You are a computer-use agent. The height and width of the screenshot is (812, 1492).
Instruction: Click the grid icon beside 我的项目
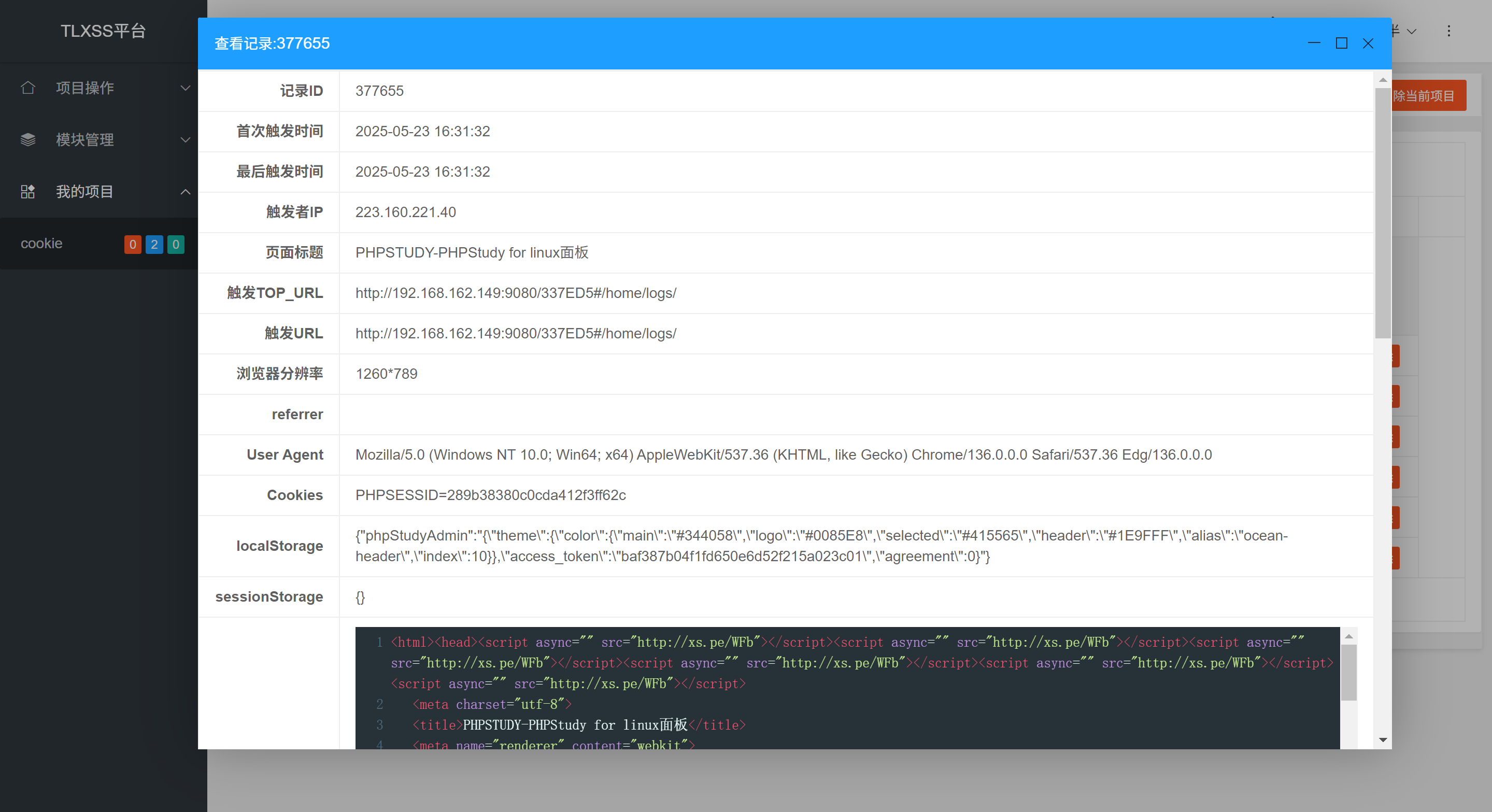click(x=28, y=192)
